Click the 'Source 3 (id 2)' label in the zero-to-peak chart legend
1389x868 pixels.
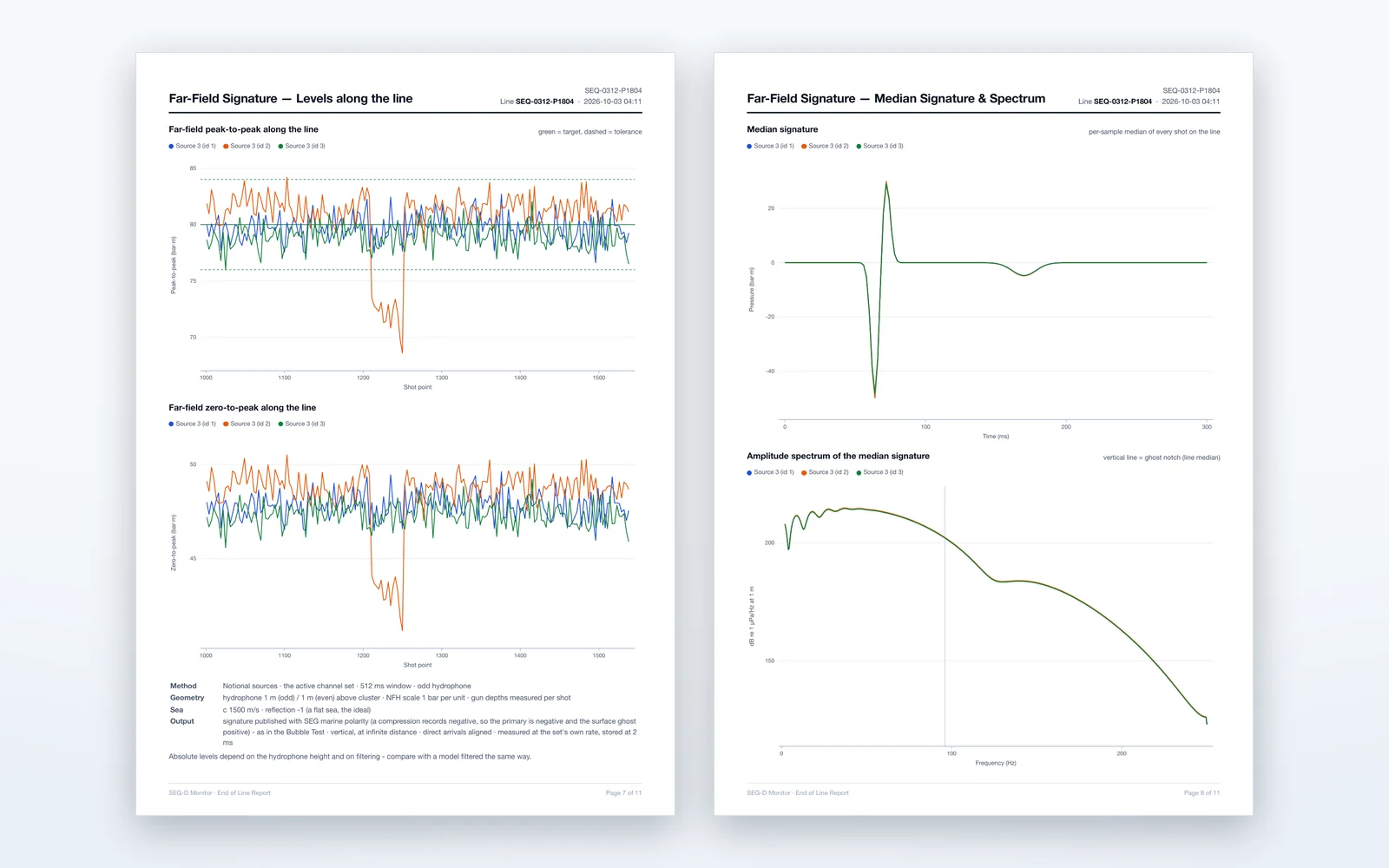pos(251,424)
